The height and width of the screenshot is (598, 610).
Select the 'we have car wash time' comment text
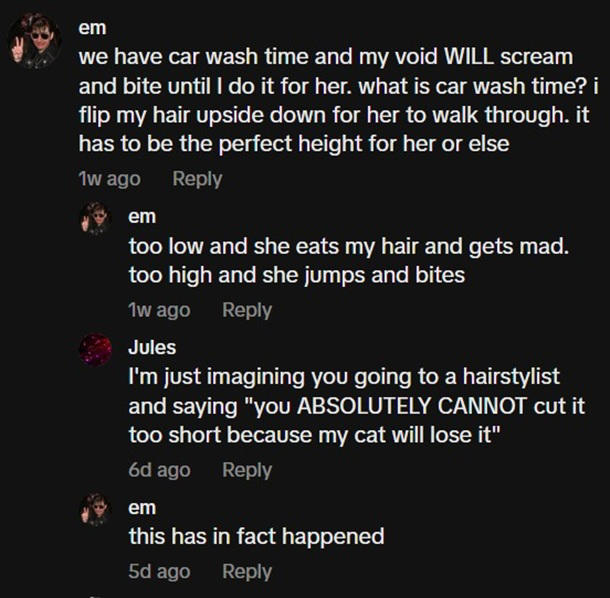tap(338, 100)
